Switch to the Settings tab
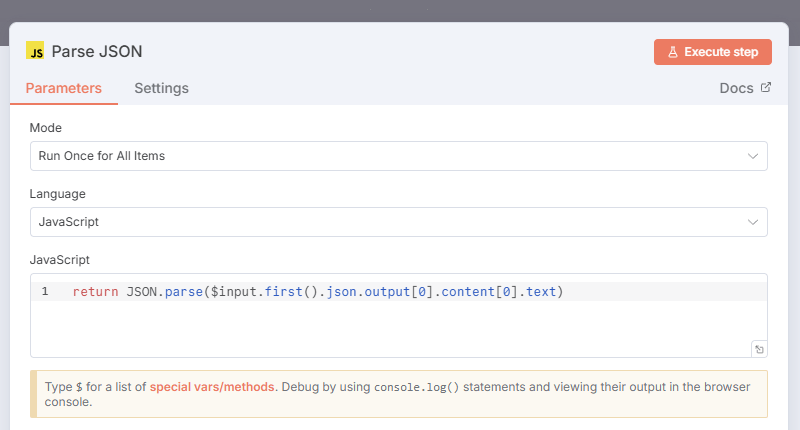 click(161, 88)
